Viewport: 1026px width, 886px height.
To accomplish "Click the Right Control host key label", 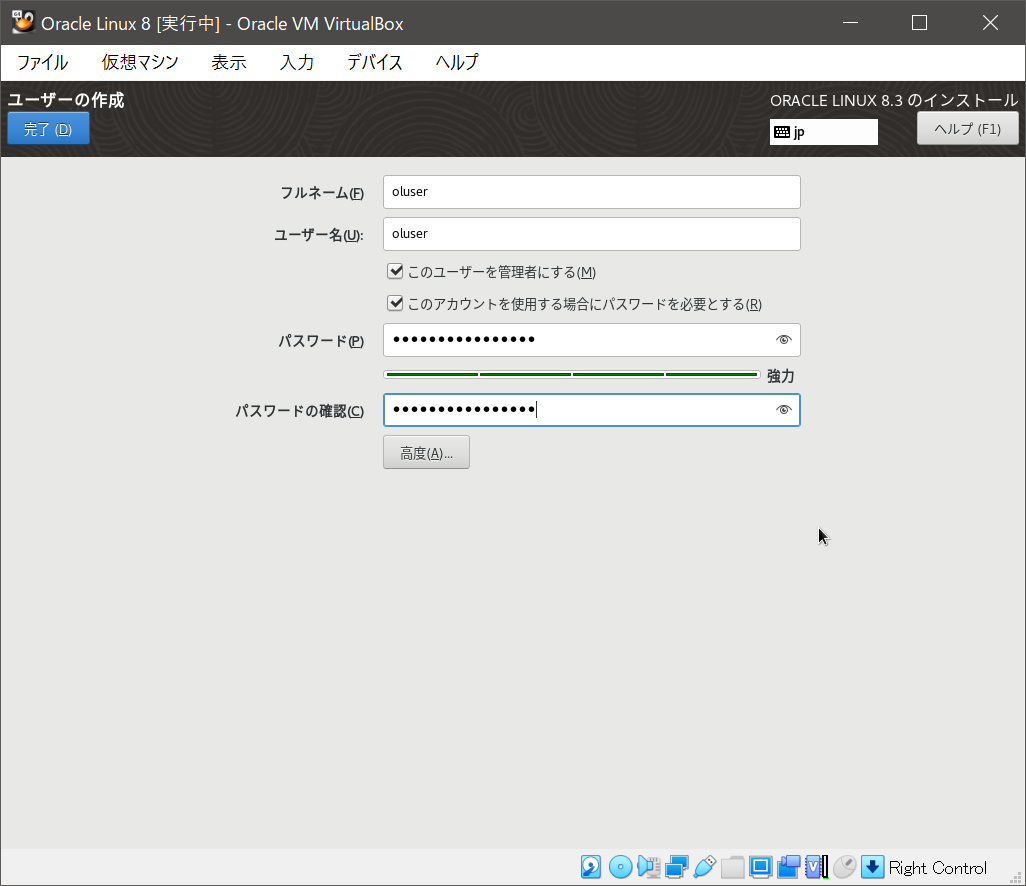I will click(x=938, y=868).
